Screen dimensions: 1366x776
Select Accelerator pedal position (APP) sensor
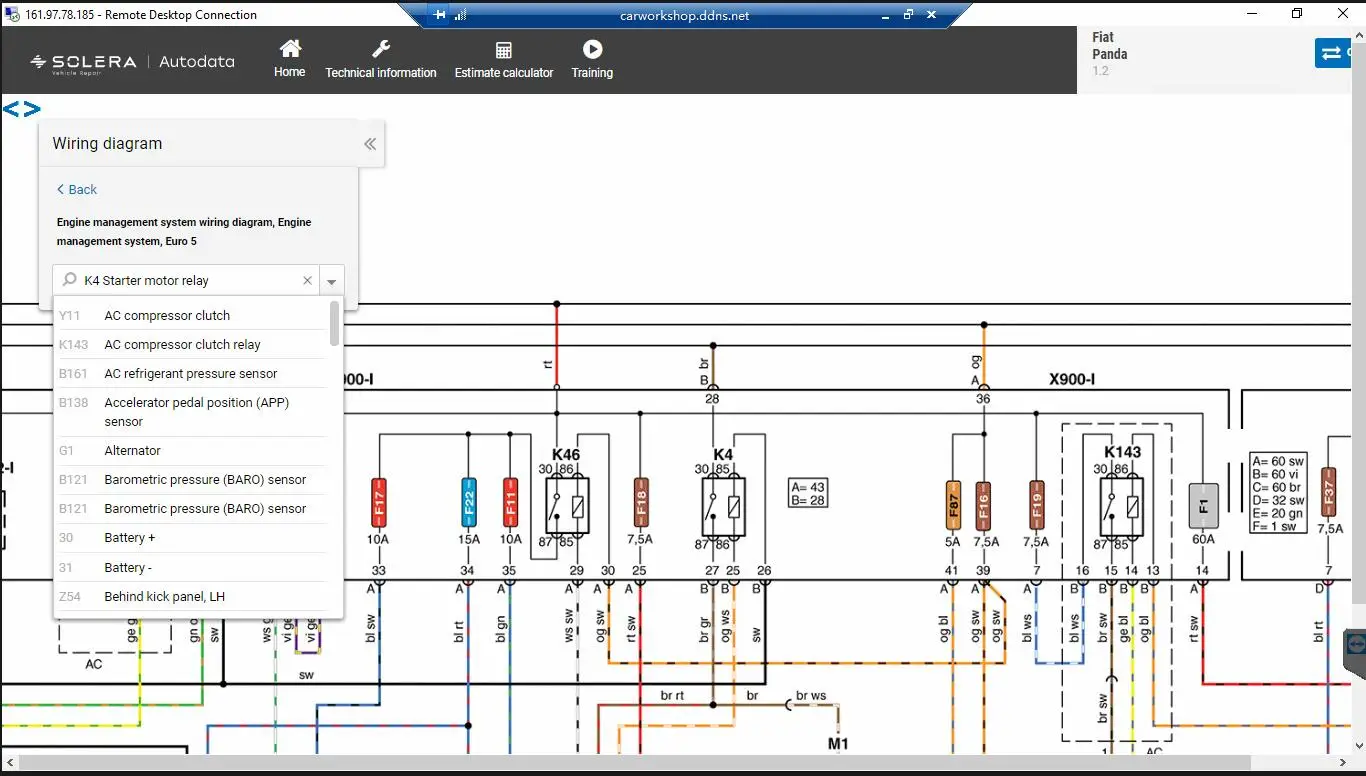click(x=196, y=411)
